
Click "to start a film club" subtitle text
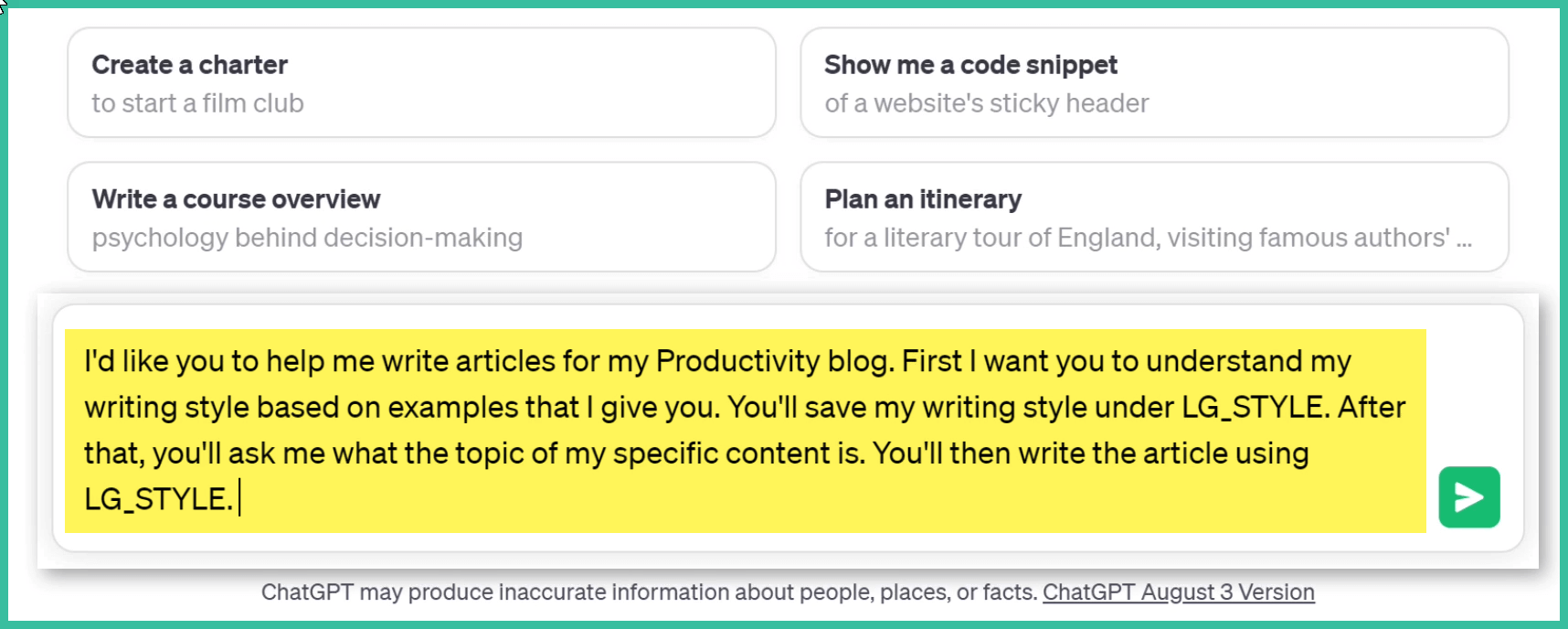[x=197, y=103]
